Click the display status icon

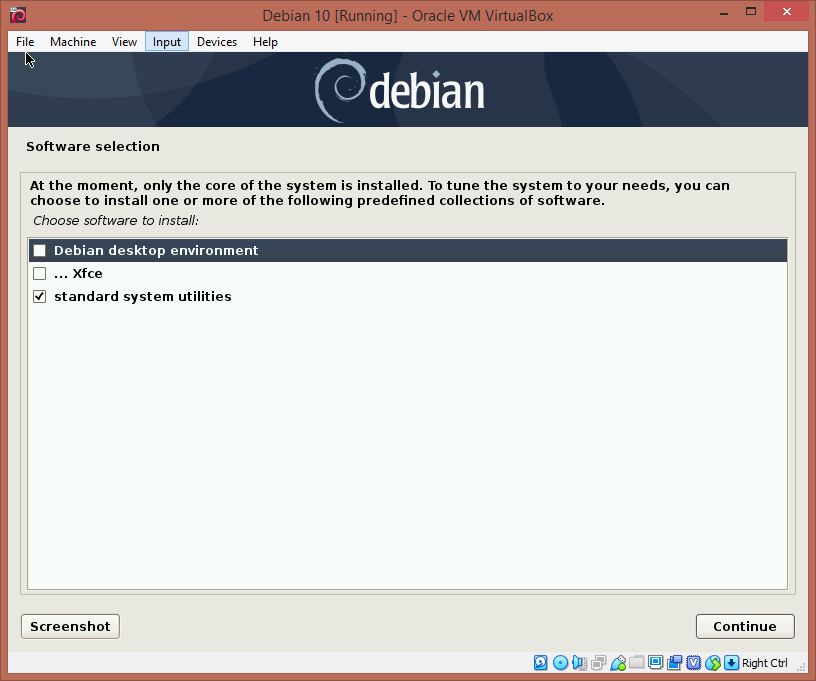(655, 662)
